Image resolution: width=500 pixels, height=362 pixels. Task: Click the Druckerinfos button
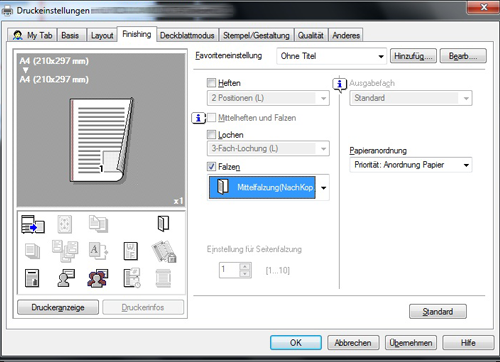[143, 307]
